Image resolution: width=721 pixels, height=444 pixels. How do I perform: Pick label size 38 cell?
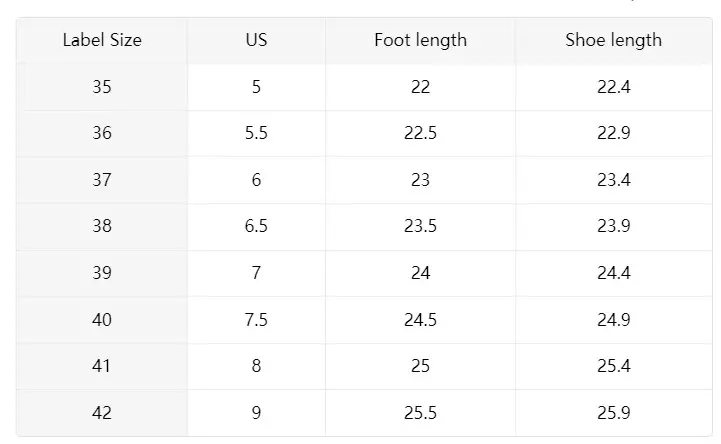pyautogui.click(x=102, y=226)
